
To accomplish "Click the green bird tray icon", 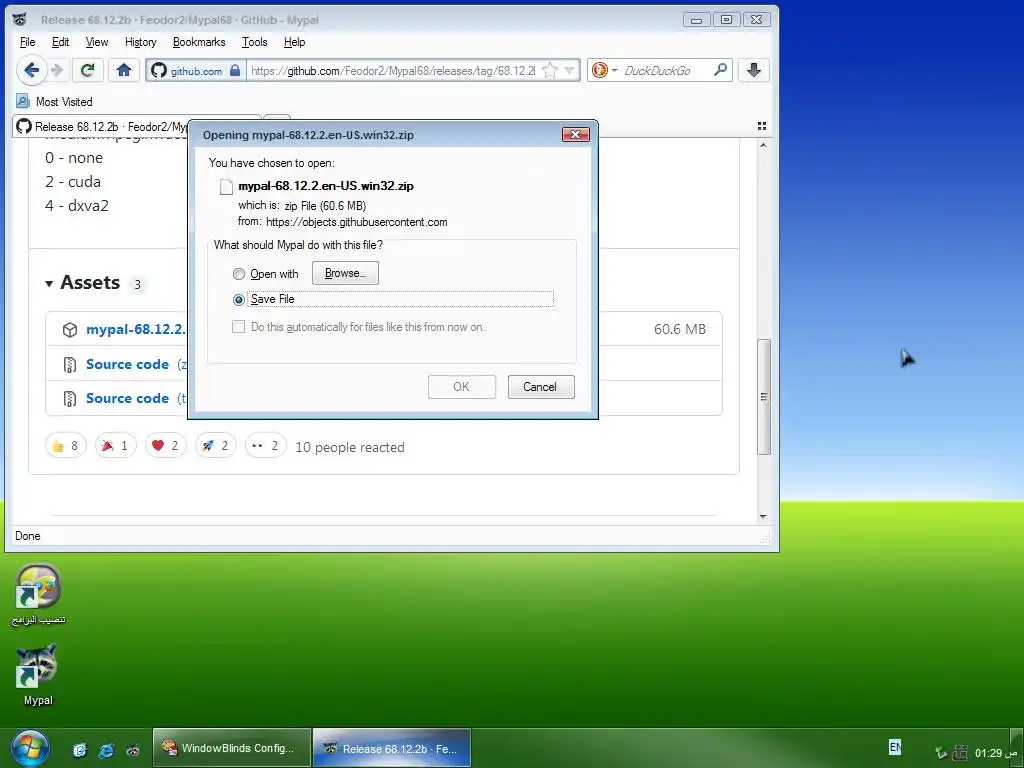I will tap(940, 753).
